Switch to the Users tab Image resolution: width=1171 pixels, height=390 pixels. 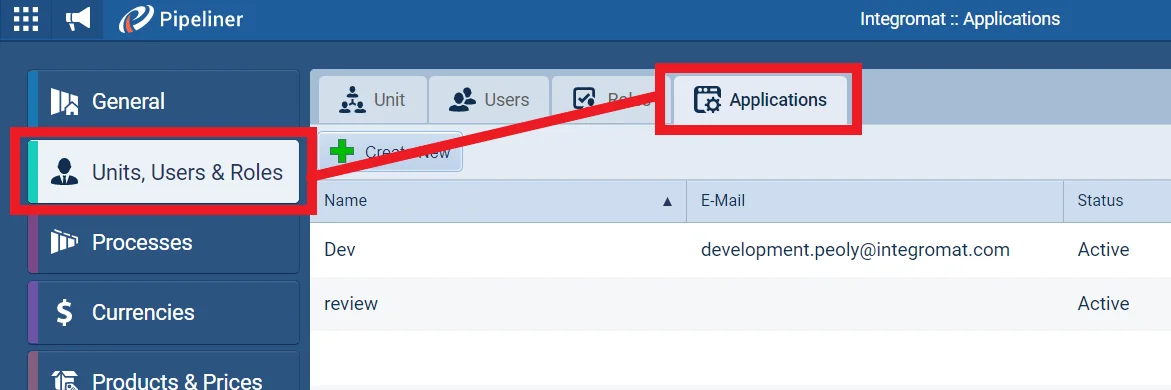489,100
